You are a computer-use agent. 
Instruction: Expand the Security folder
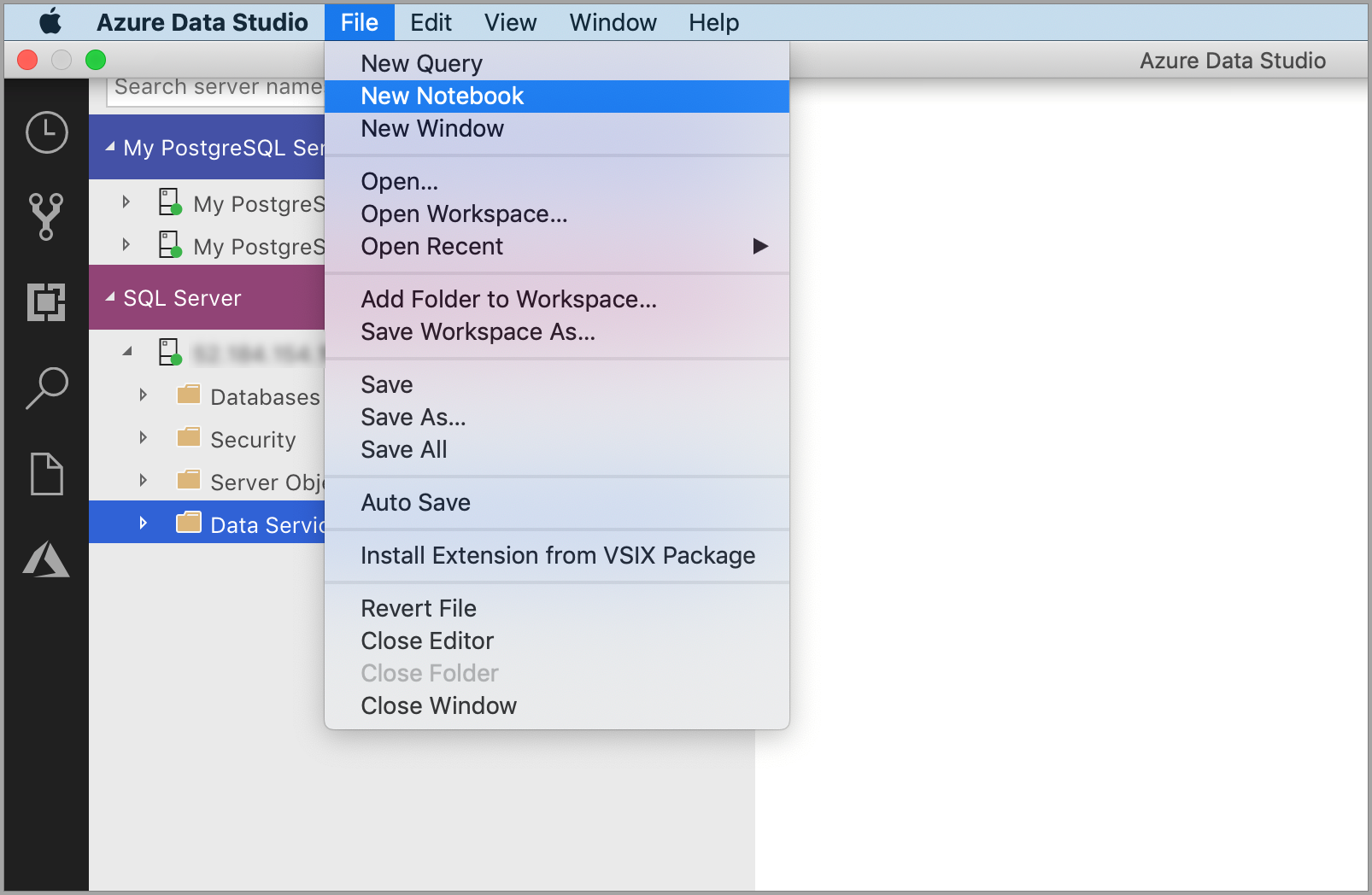144,438
